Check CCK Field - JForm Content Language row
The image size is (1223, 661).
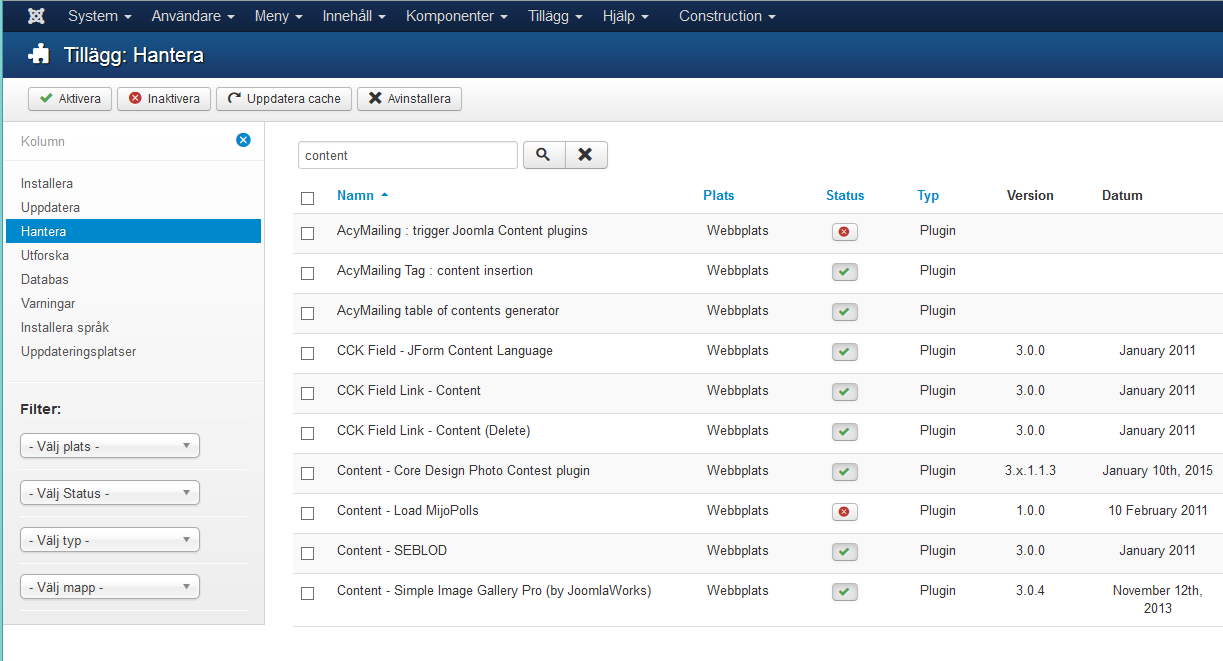(308, 353)
